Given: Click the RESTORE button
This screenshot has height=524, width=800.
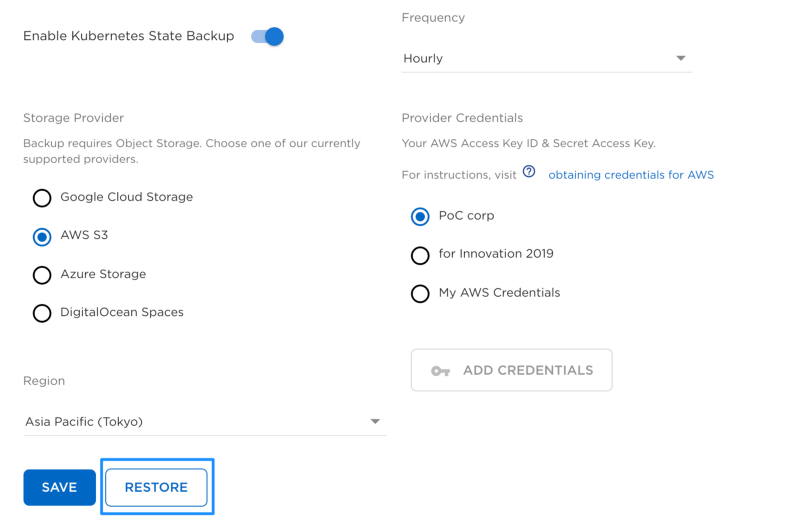Looking at the screenshot, I should click(x=156, y=487).
